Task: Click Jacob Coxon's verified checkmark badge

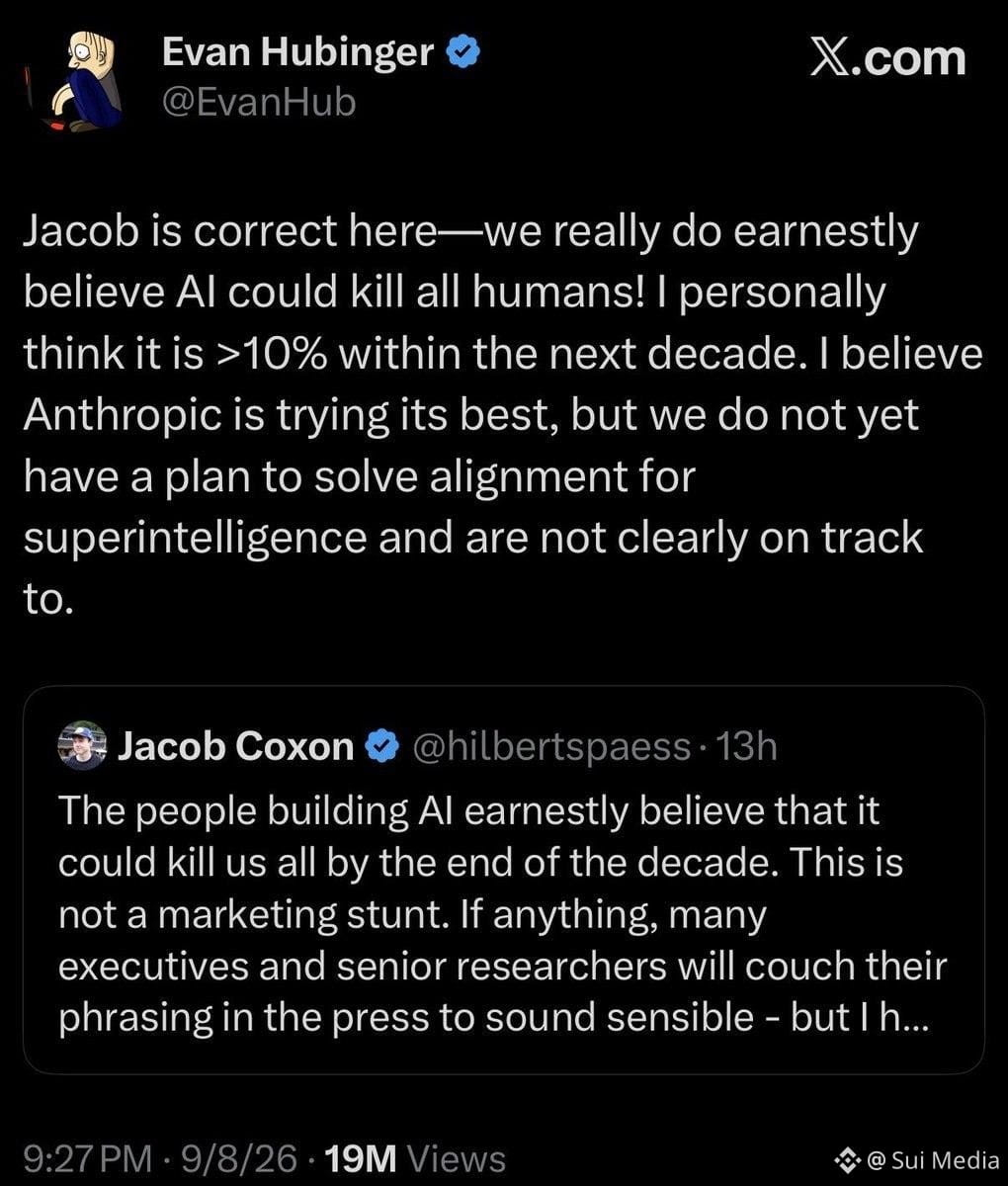Action: pyautogui.click(x=382, y=746)
